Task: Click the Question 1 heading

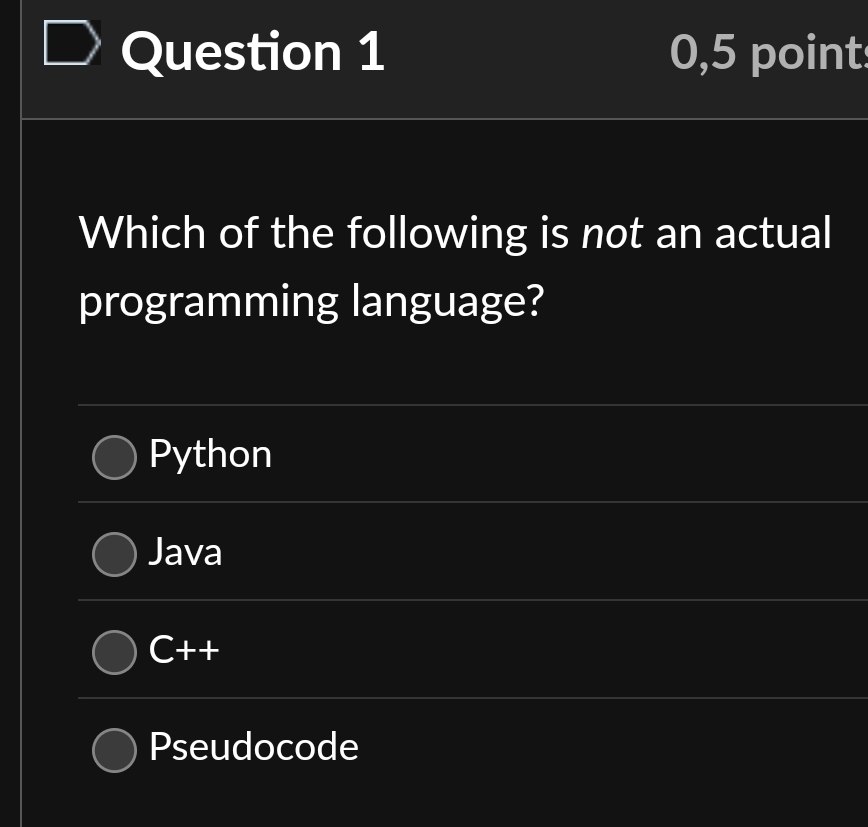Action: tap(253, 52)
